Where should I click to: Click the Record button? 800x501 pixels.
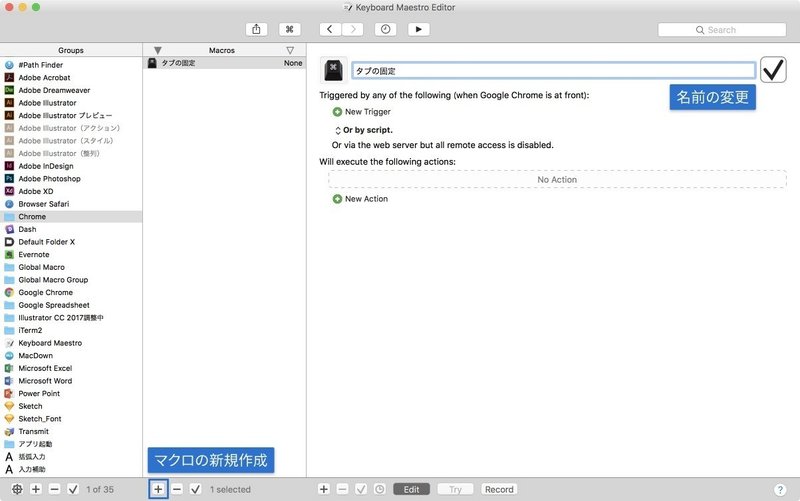coord(499,489)
